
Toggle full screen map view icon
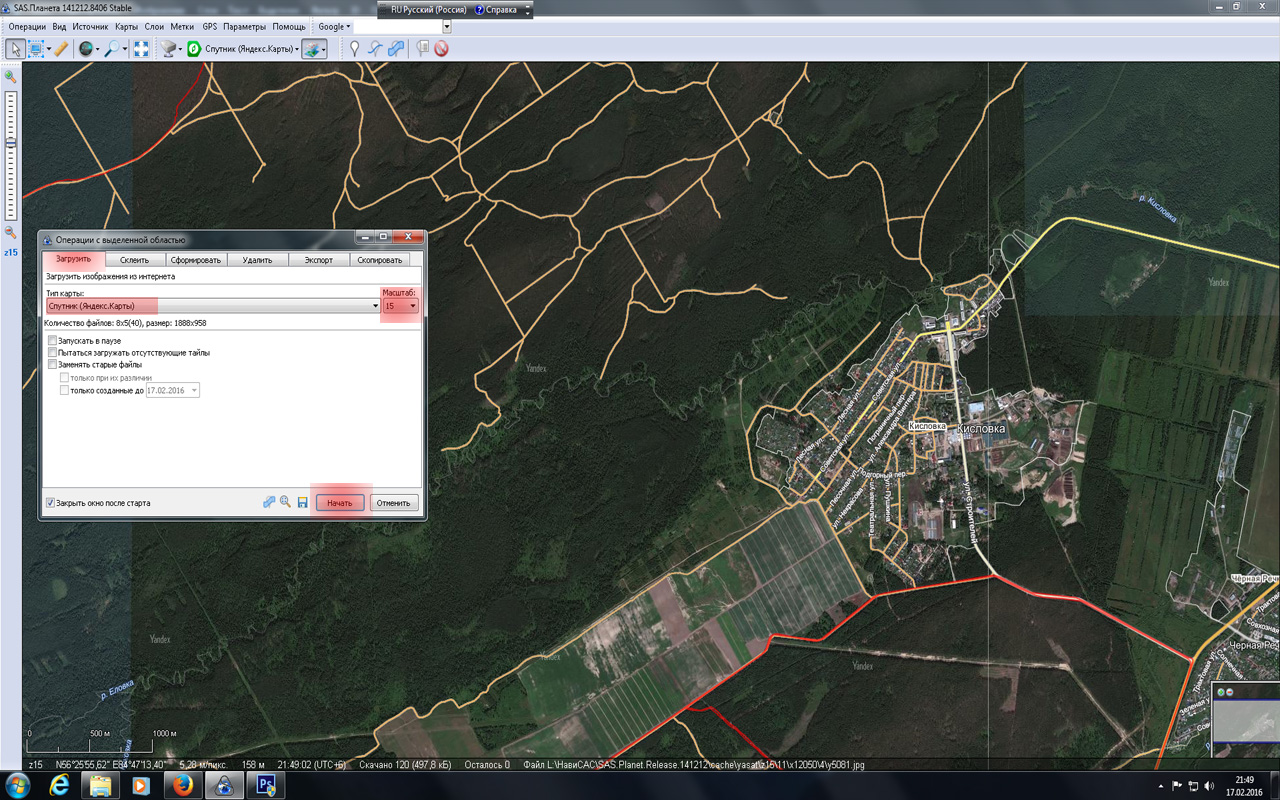pyautogui.click(x=141, y=48)
